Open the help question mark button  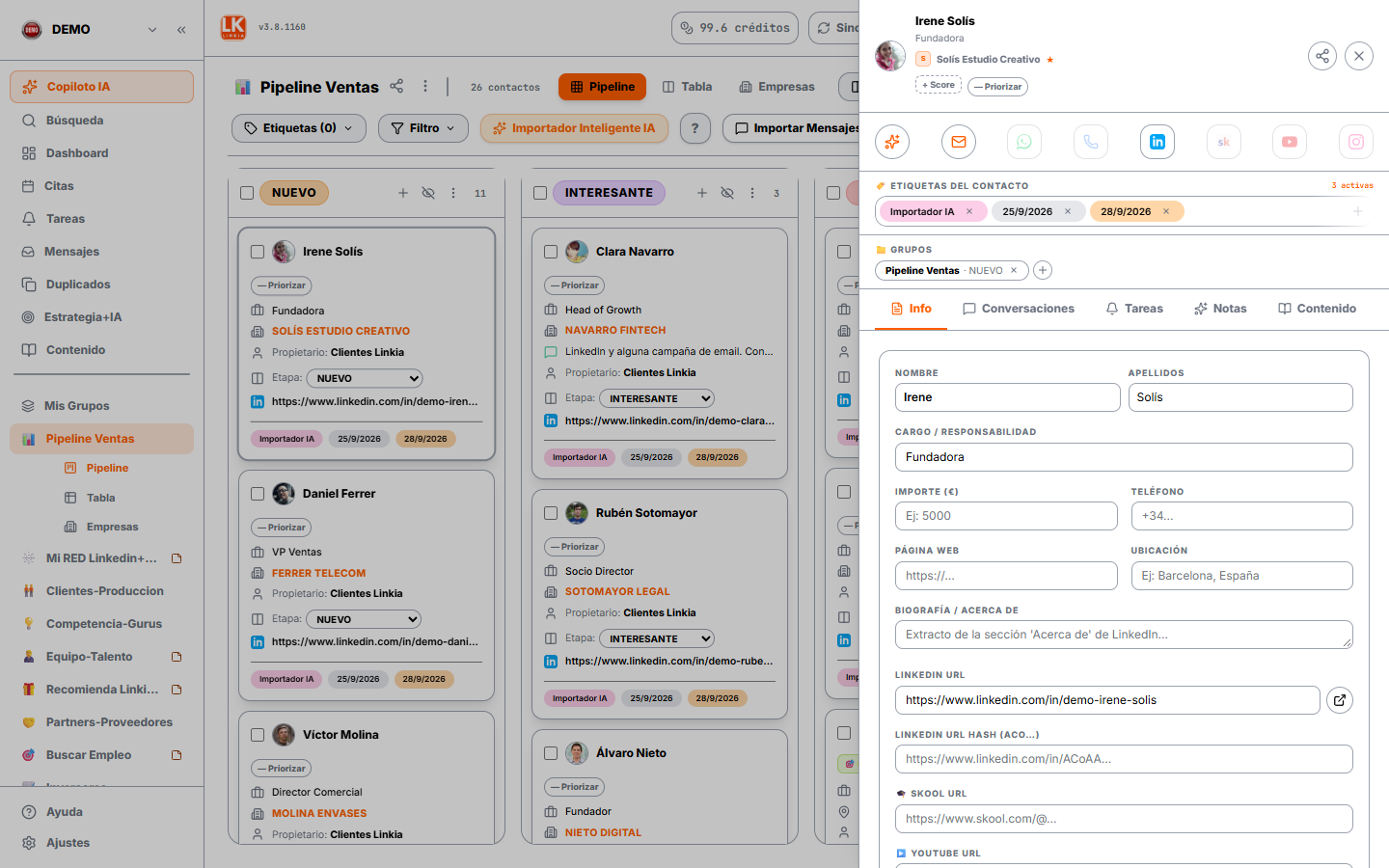(694, 128)
